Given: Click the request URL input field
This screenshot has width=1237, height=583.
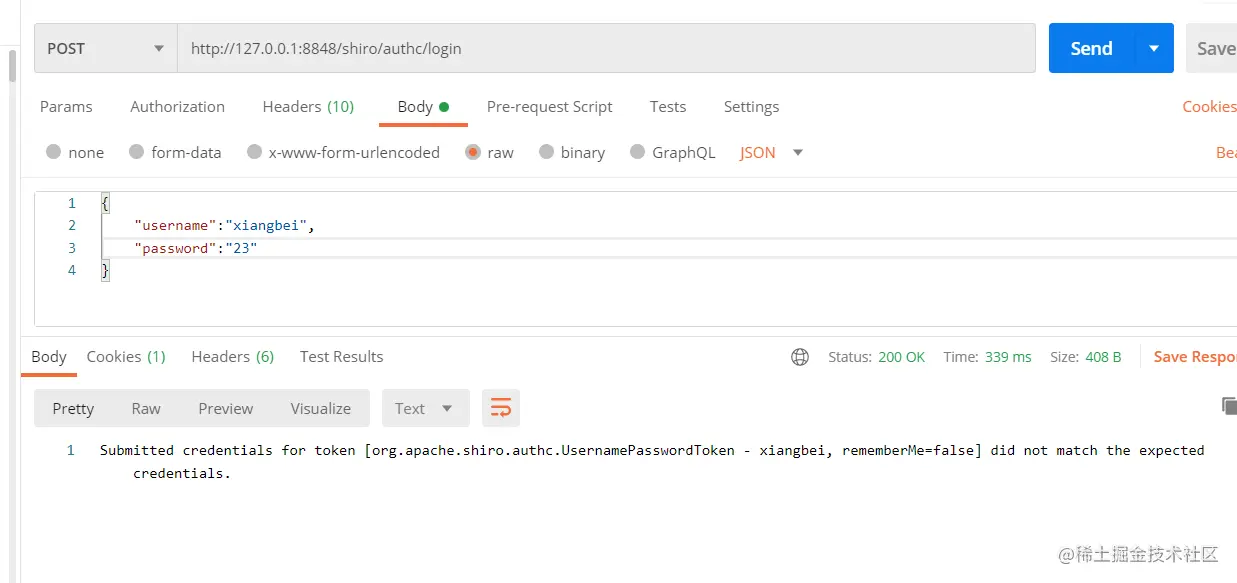Looking at the screenshot, I should tap(606, 48).
